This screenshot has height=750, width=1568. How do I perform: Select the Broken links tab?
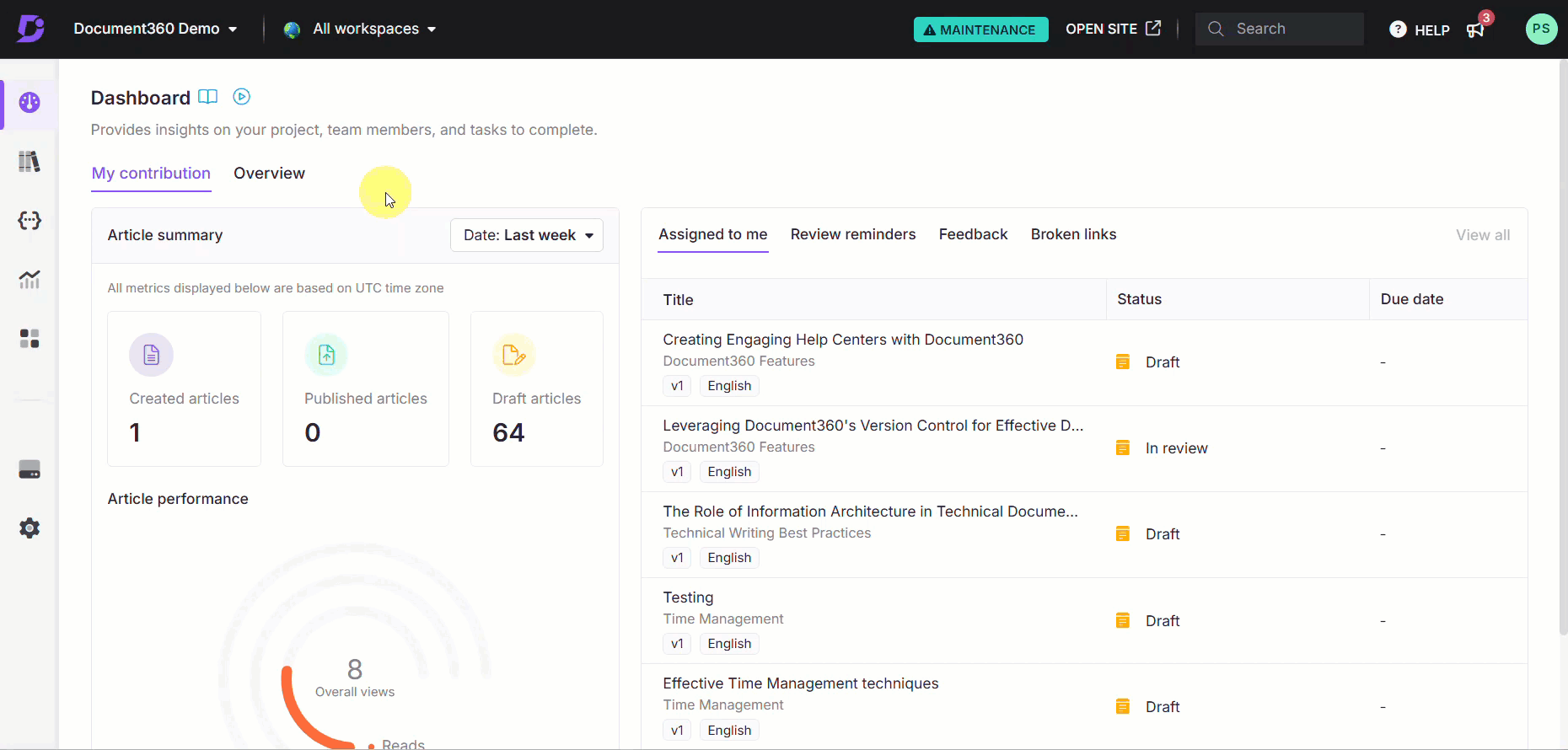[x=1073, y=234]
